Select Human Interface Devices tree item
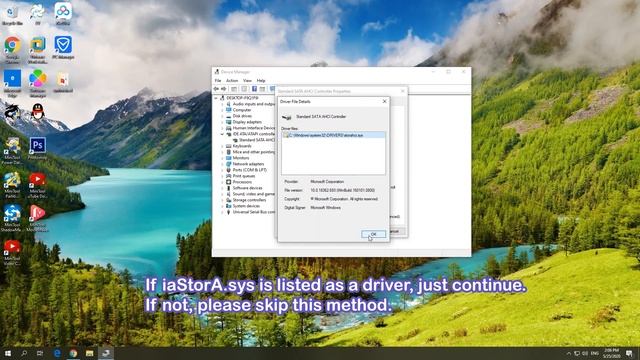Viewport: 640px width, 360px height. point(253,128)
